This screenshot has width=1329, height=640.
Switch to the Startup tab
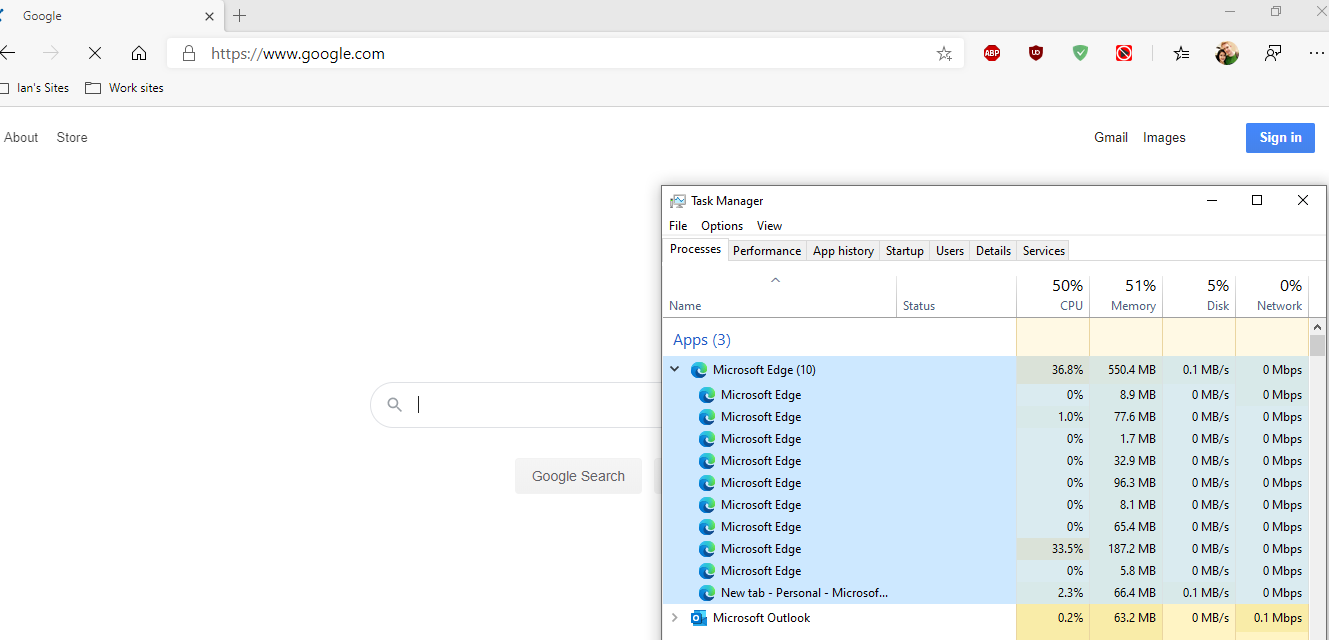click(x=905, y=251)
